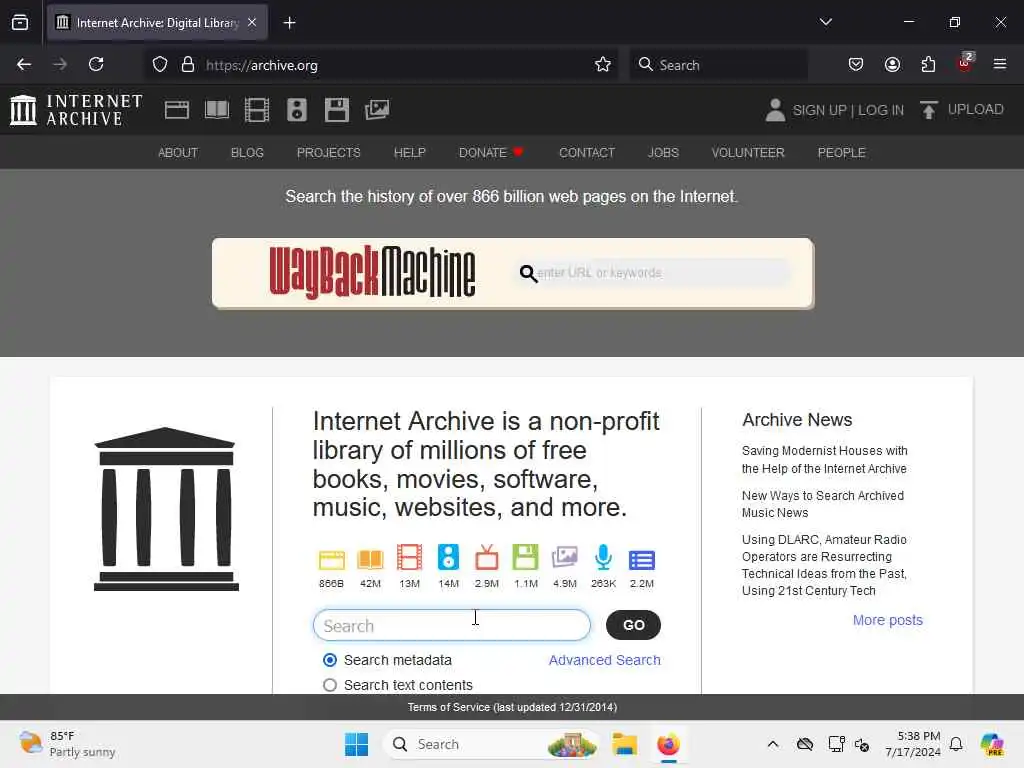Viewport: 1024px width, 768px height.
Task: Click SIGN UP | LOG IN link
Action: pyautogui.click(x=848, y=110)
